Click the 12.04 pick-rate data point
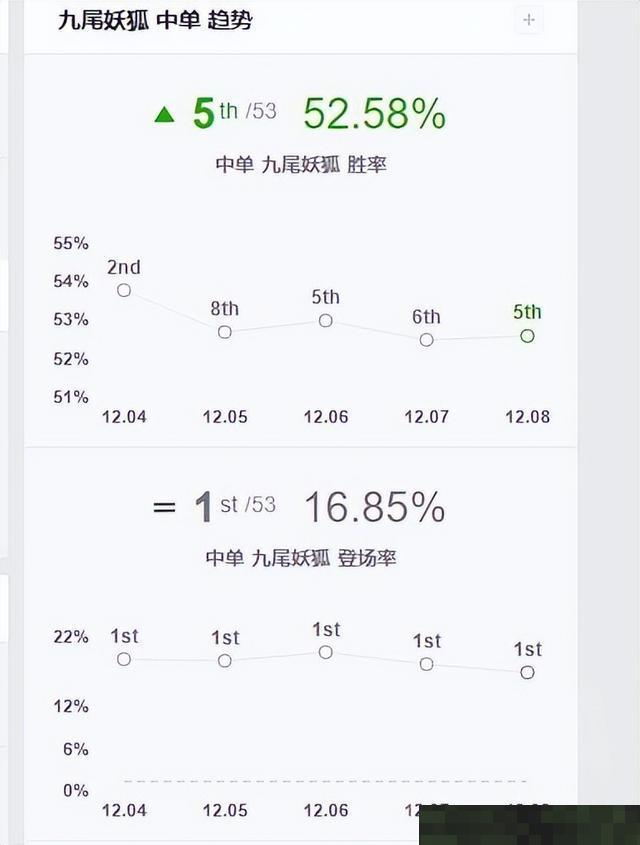Image resolution: width=640 pixels, height=845 pixels. 124,659
